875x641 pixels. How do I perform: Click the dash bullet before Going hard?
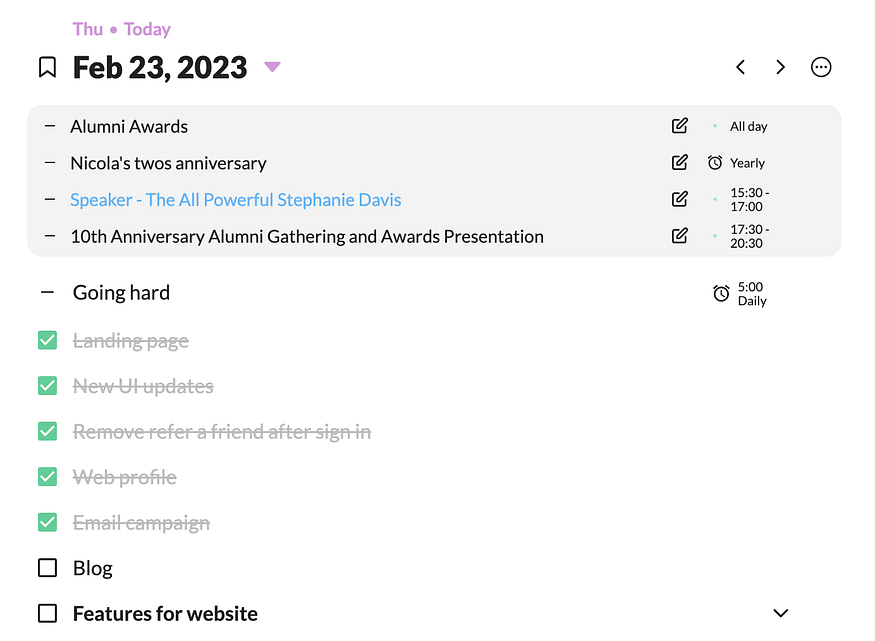pyautogui.click(x=47, y=293)
